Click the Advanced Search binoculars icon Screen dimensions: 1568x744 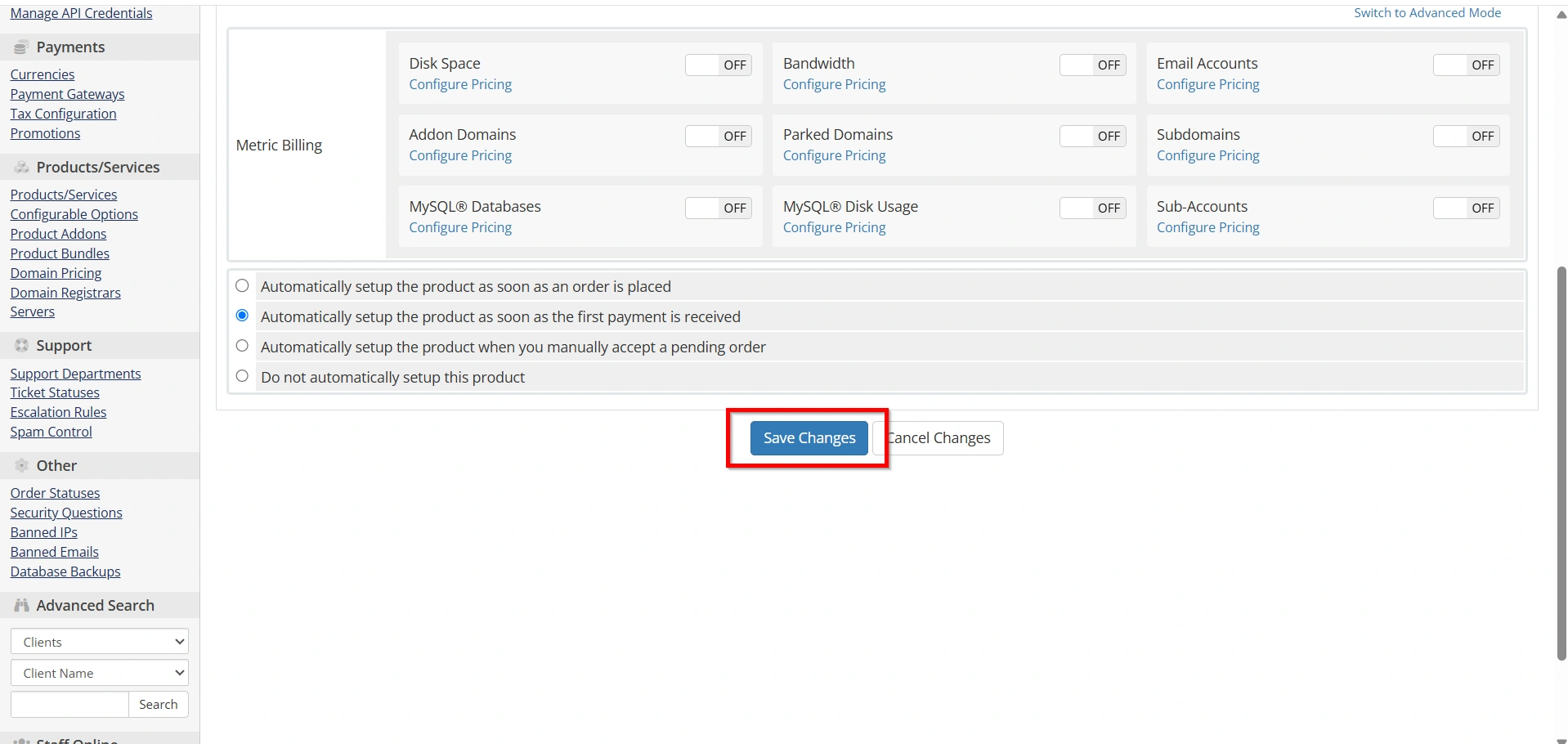click(21, 606)
